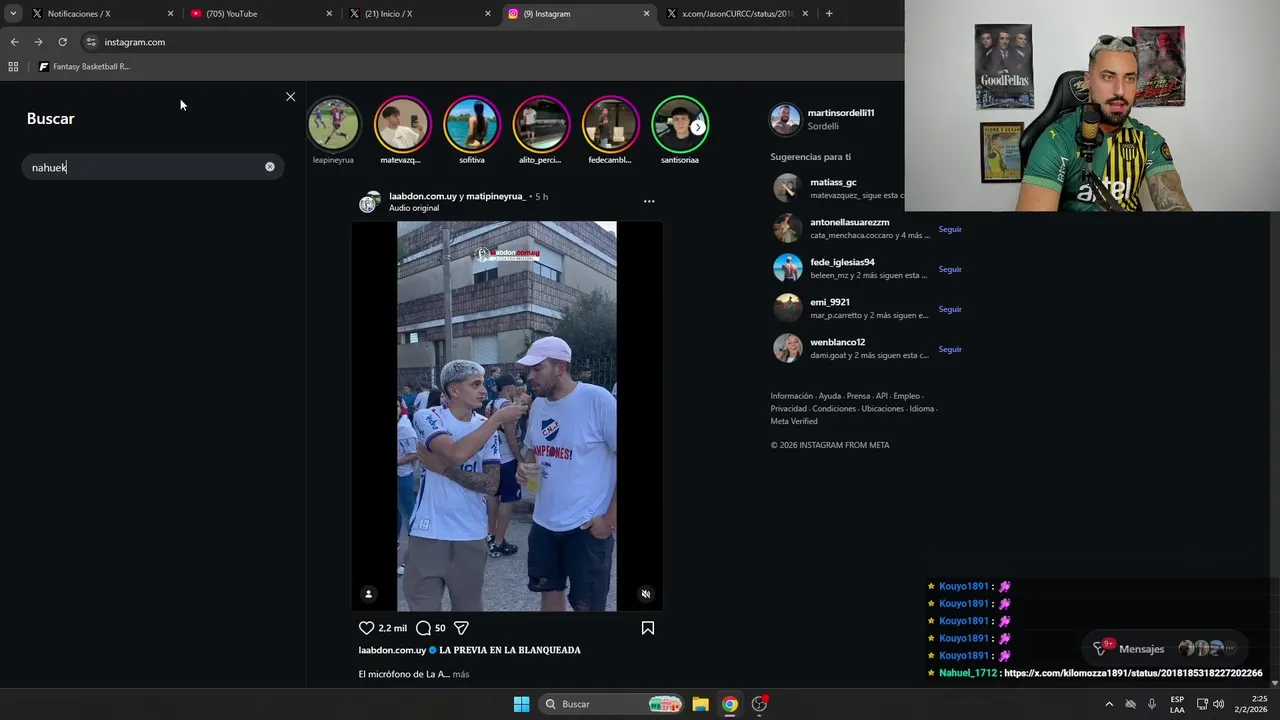1280x720 pixels.
Task: Open leapineyrua's story
Action: coord(333,124)
